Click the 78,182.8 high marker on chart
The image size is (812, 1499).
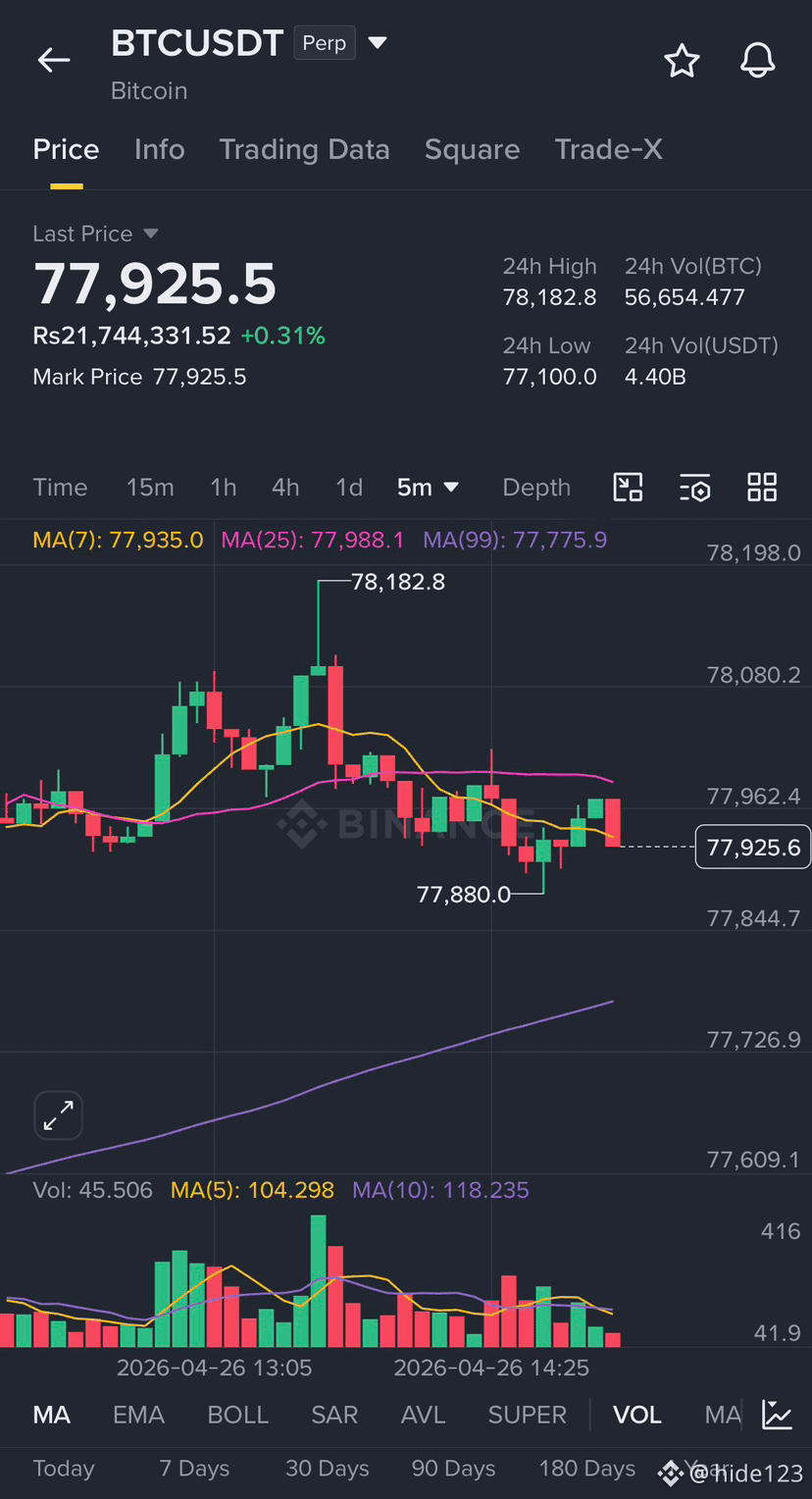pyautogui.click(x=397, y=582)
